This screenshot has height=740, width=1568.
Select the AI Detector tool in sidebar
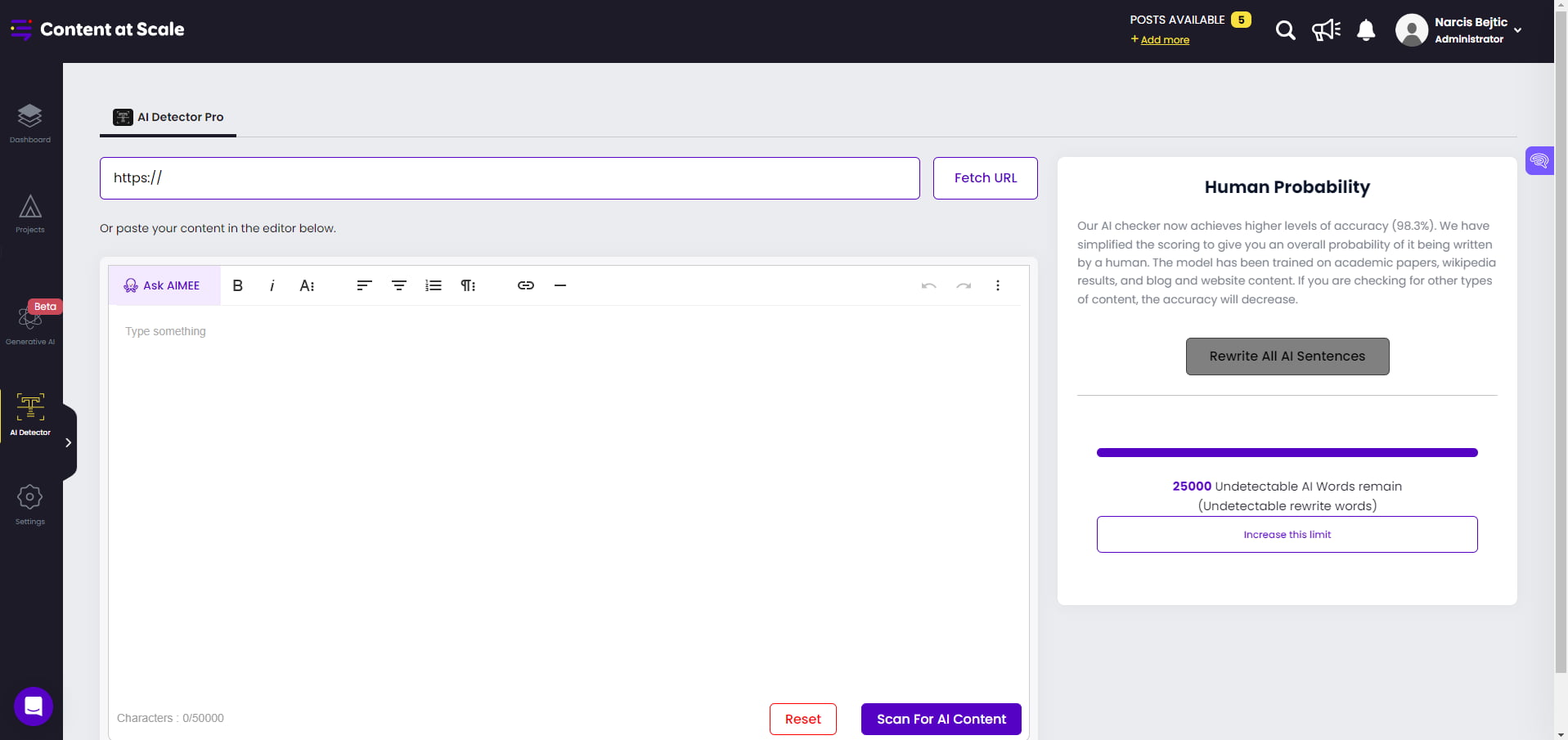tap(30, 413)
